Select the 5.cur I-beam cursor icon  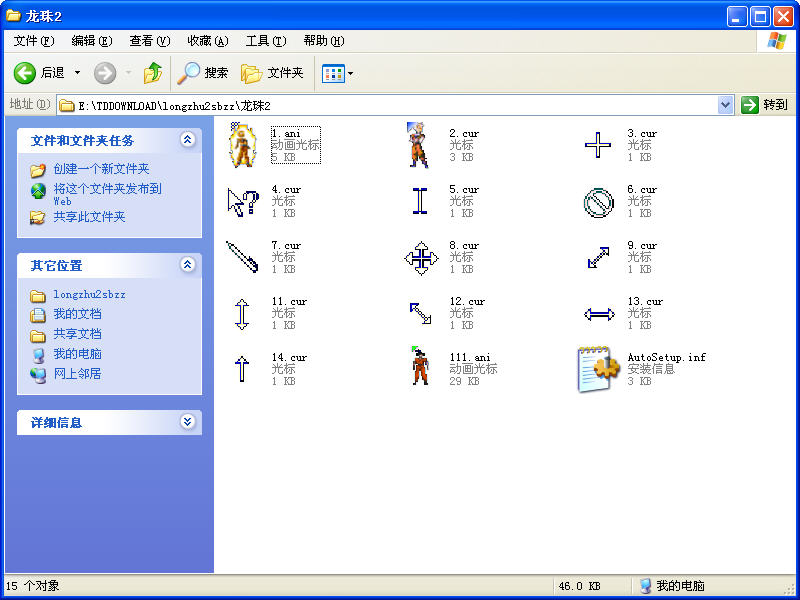tap(419, 201)
